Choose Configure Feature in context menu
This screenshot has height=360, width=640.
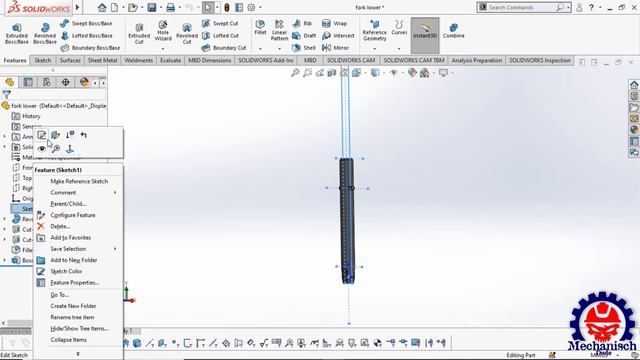pyautogui.click(x=73, y=215)
